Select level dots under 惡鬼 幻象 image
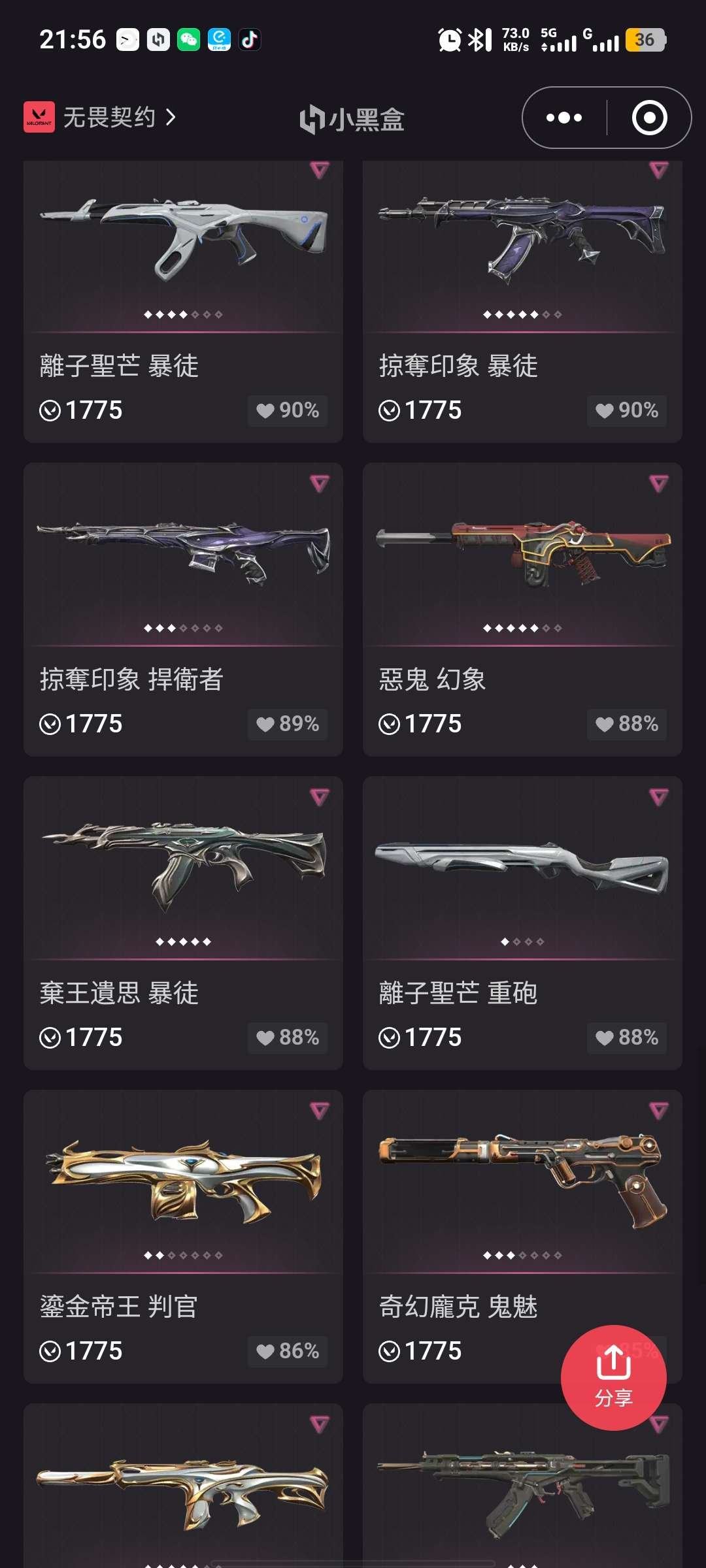Screen dimensions: 706x1568 tap(522, 628)
